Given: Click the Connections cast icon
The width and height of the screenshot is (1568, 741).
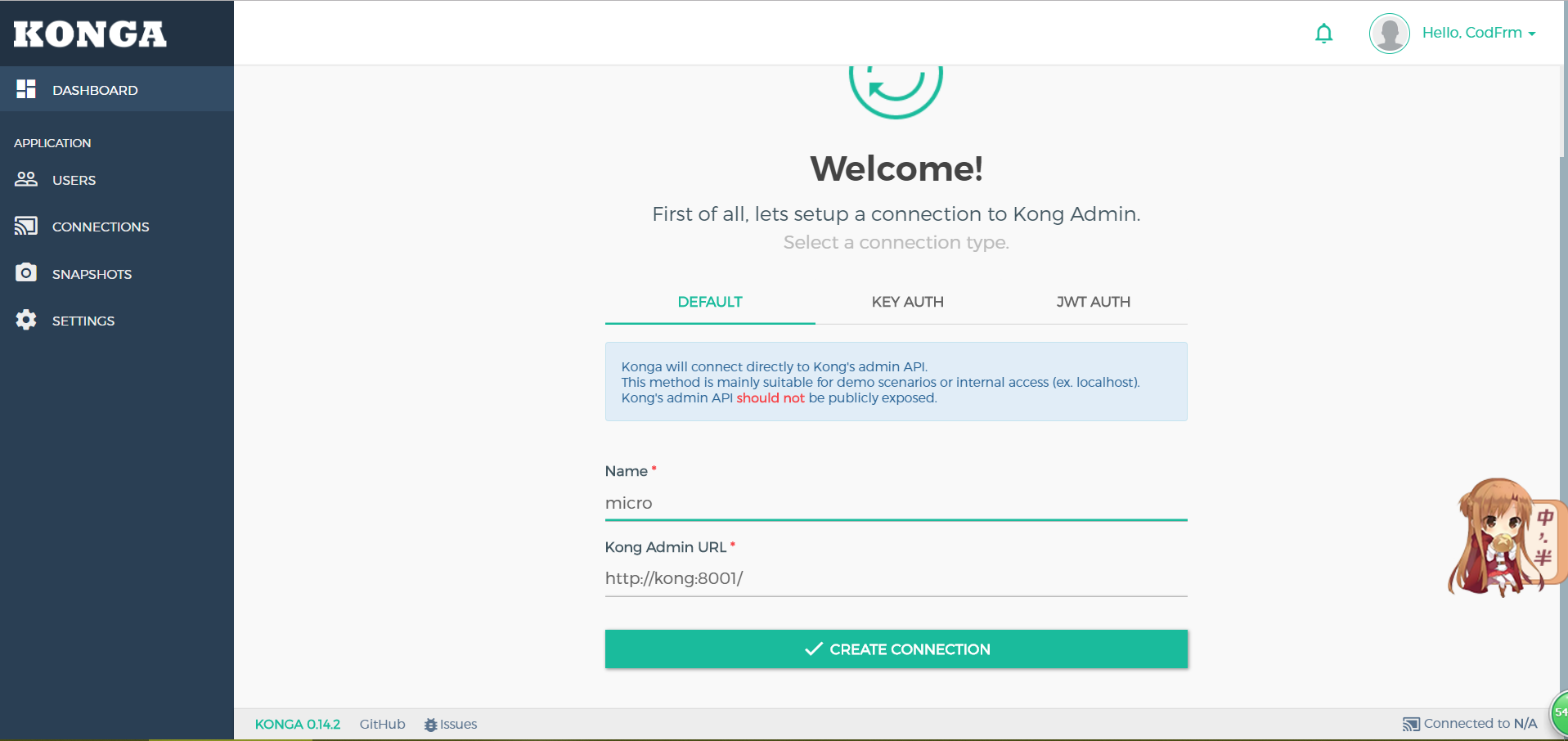Looking at the screenshot, I should (26, 226).
